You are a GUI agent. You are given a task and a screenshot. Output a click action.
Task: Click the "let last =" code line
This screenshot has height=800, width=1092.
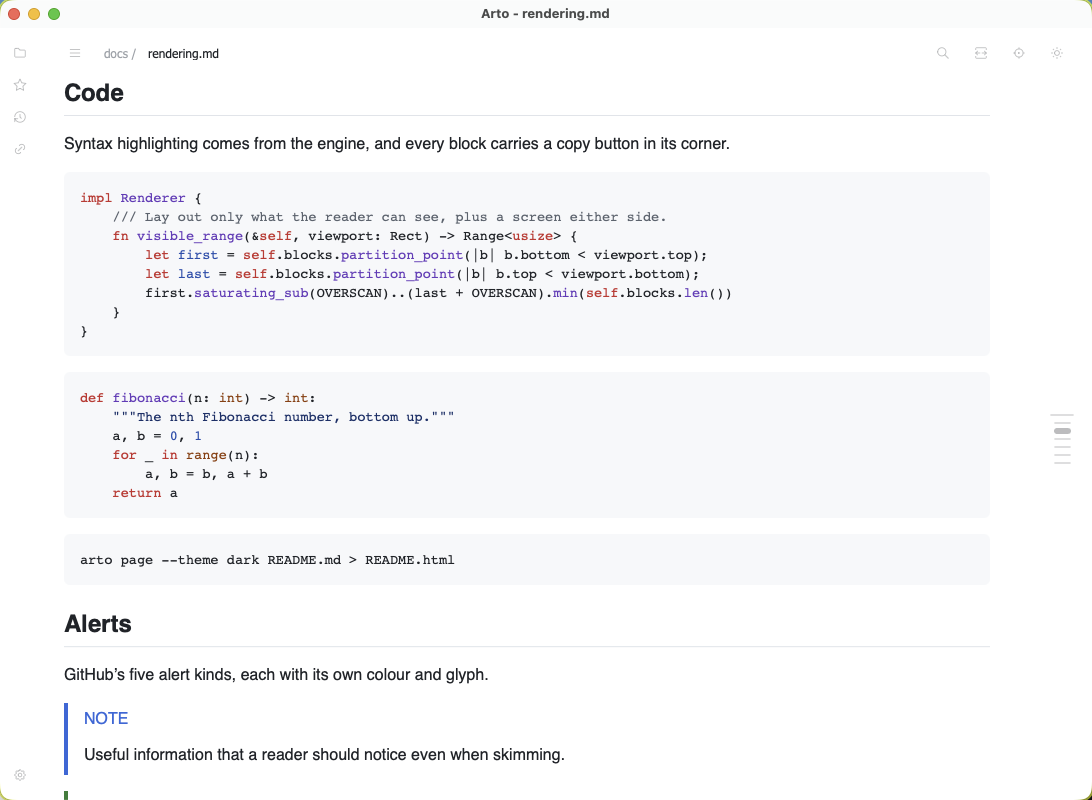[x=422, y=274]
